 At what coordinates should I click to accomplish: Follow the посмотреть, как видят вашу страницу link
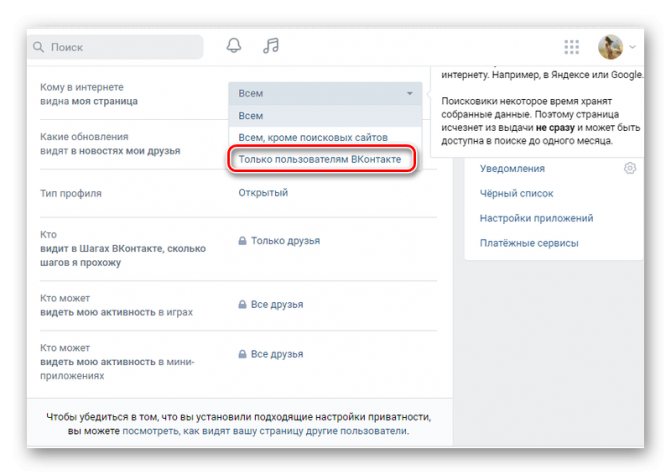(x=265, y=430)
